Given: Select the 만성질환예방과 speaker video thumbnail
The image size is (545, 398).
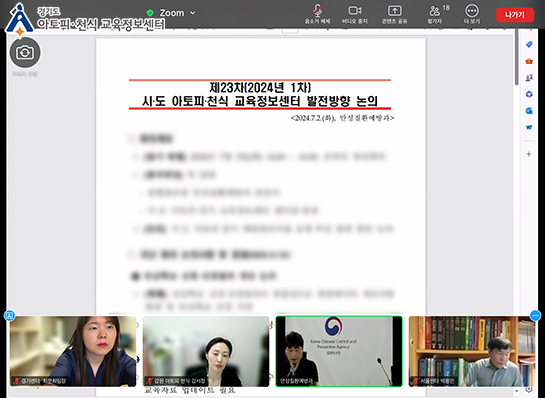Looking at the screenshot, I should [x=339, y=351].
